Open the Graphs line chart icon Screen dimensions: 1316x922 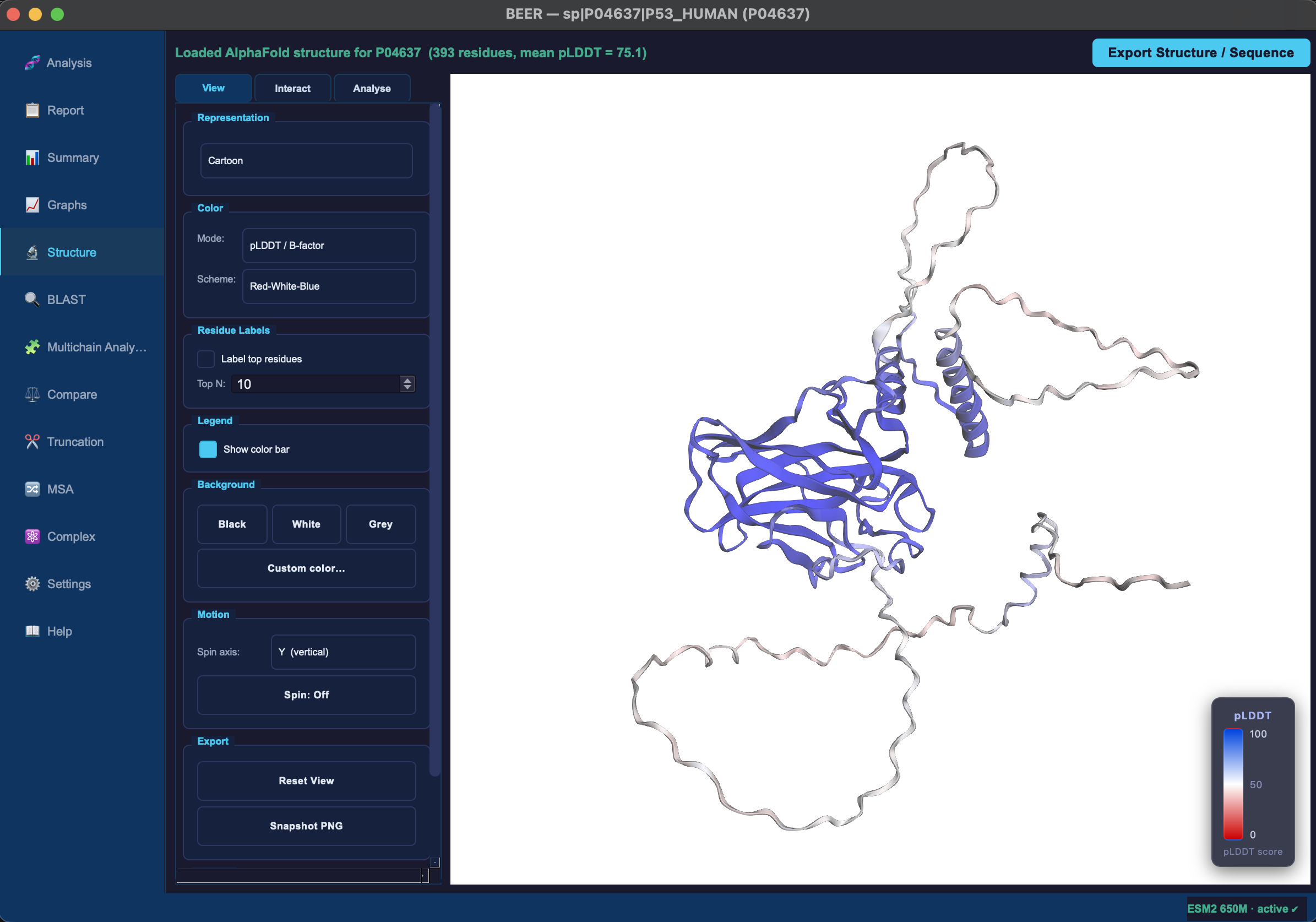coord(32,205)
